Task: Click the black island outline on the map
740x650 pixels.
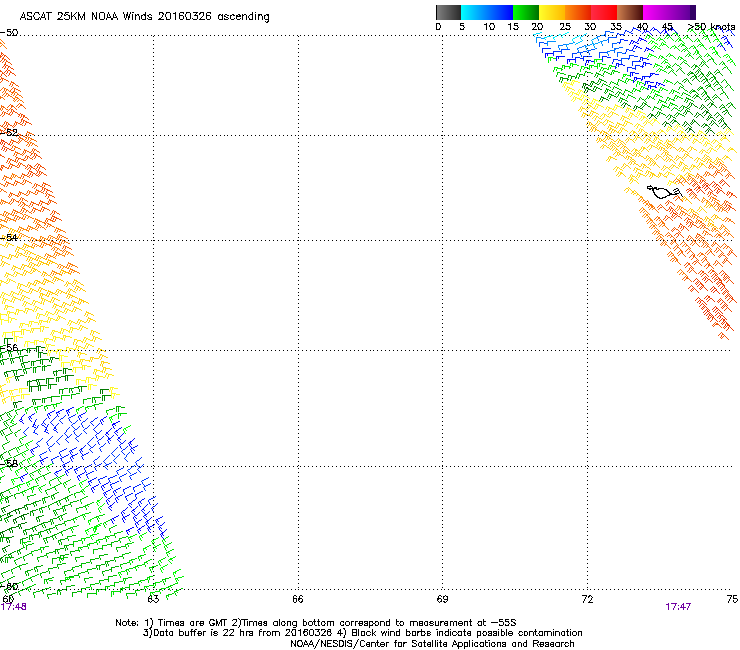Action: coord(664,192)
